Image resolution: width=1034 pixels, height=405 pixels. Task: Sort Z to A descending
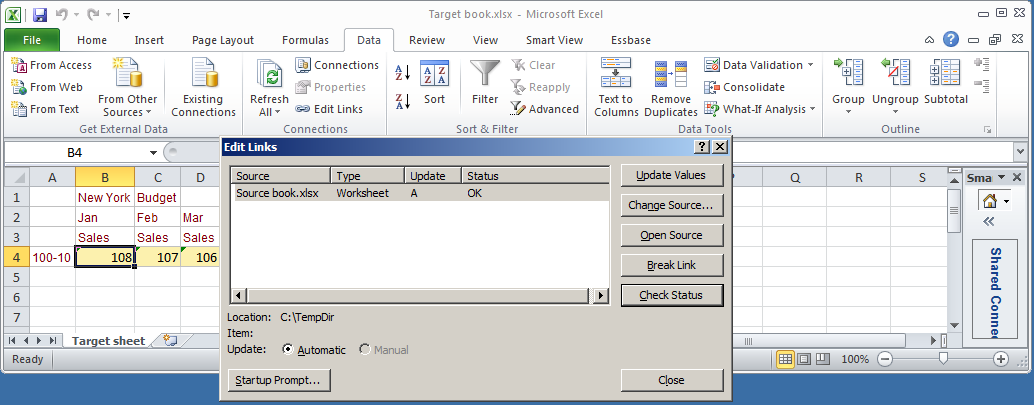click(403, 101)
